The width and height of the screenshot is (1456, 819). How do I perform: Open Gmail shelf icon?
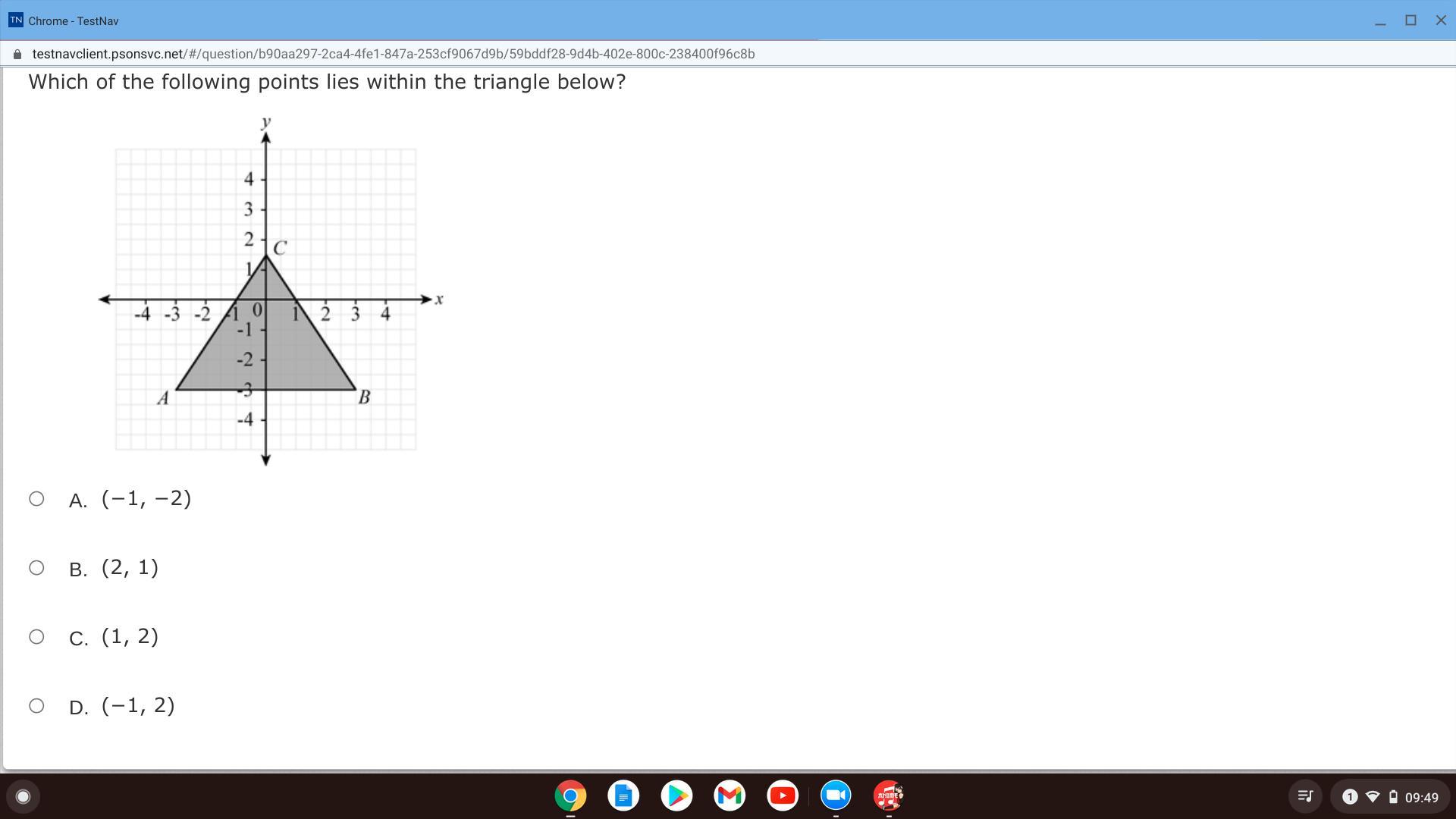(x=730, y=796)
